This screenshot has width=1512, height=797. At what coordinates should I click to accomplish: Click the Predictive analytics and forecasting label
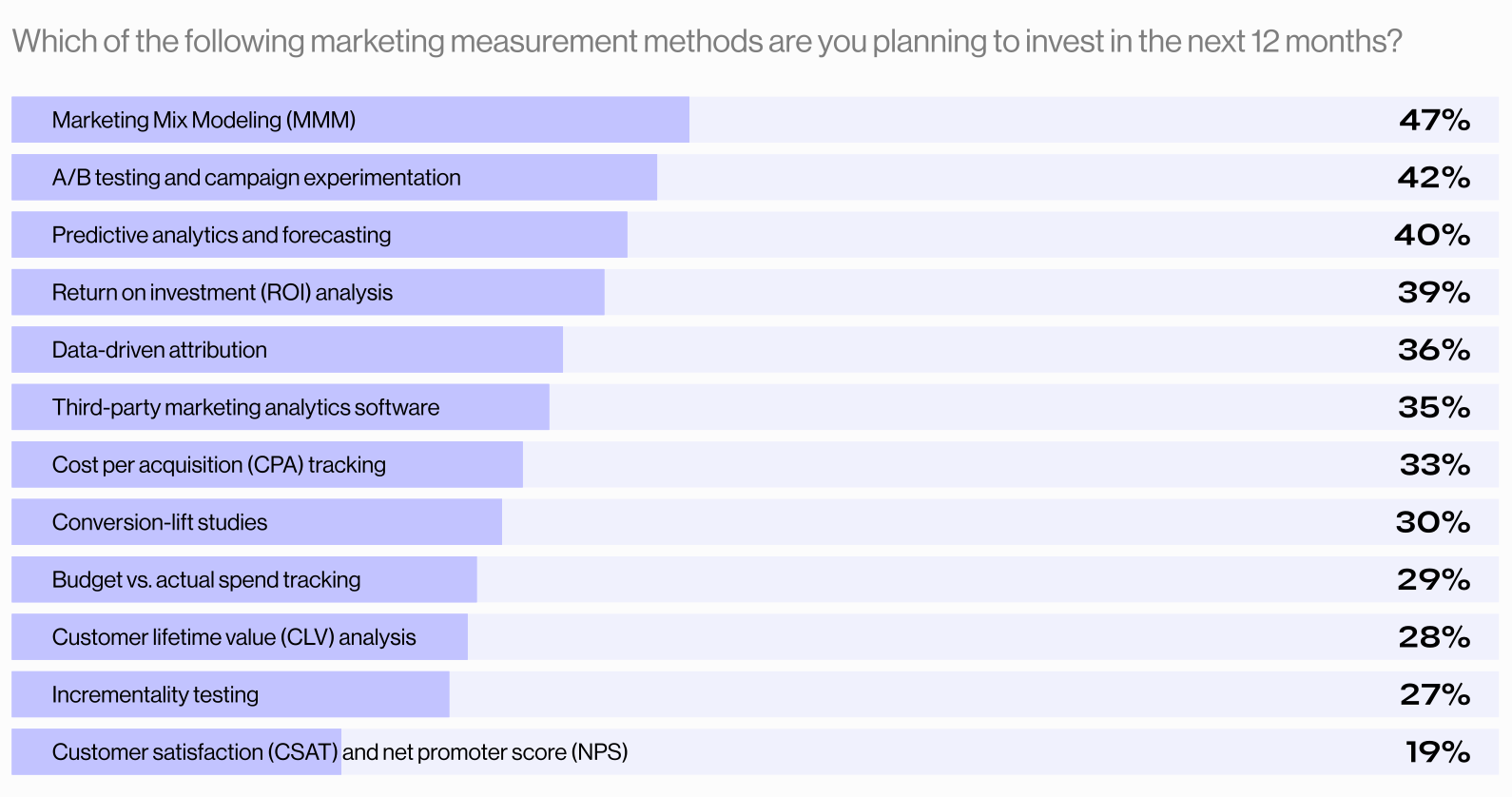(222, 235)
